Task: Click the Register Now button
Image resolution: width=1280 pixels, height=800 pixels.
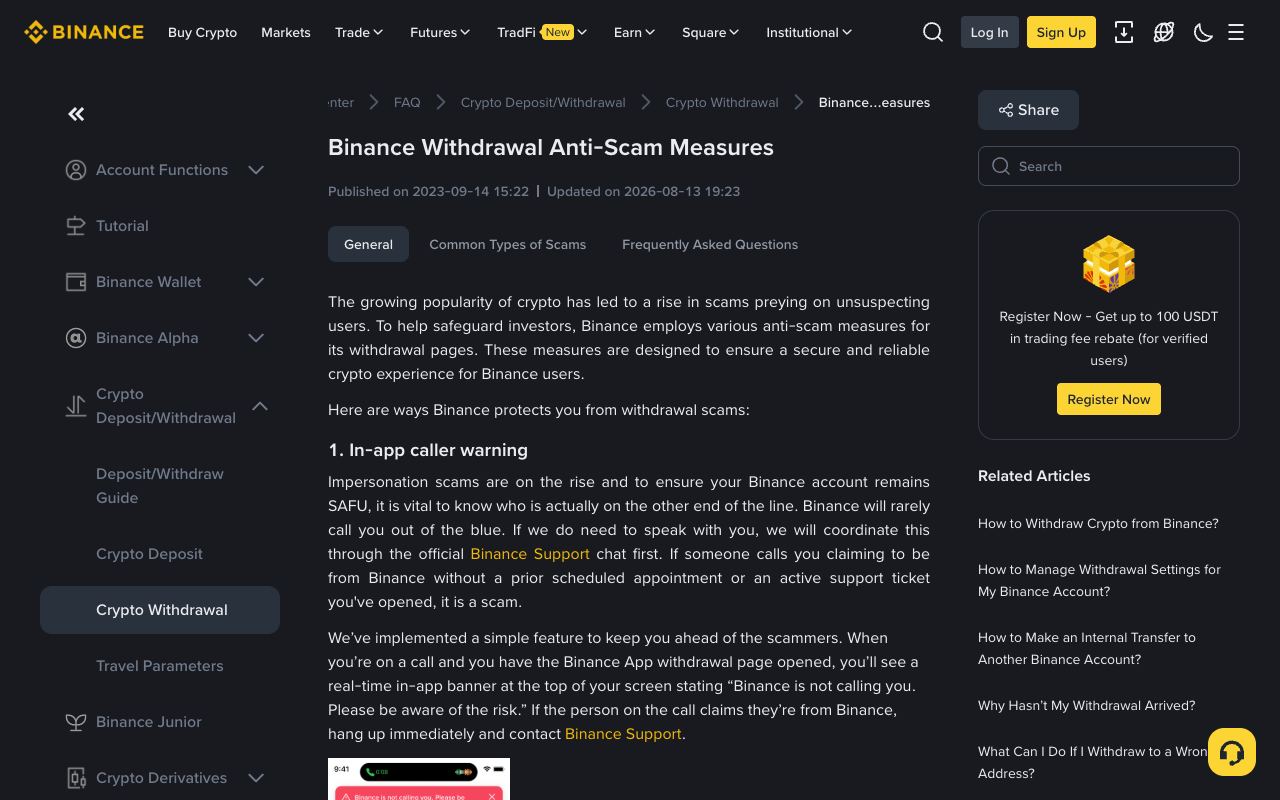Action: click(1109, 399)
